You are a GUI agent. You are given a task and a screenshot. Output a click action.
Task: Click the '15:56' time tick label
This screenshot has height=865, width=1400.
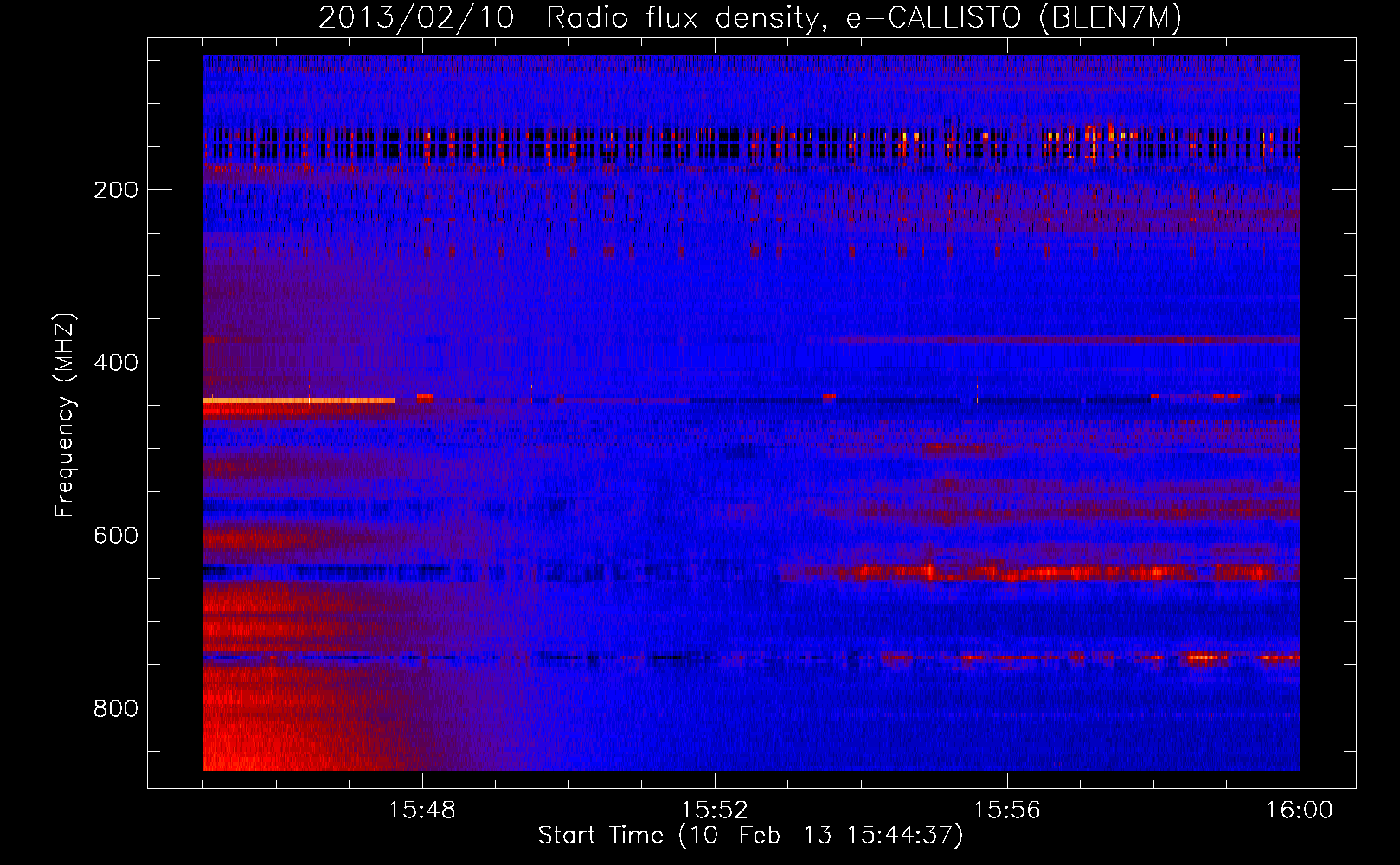[x=1006, y=811]
